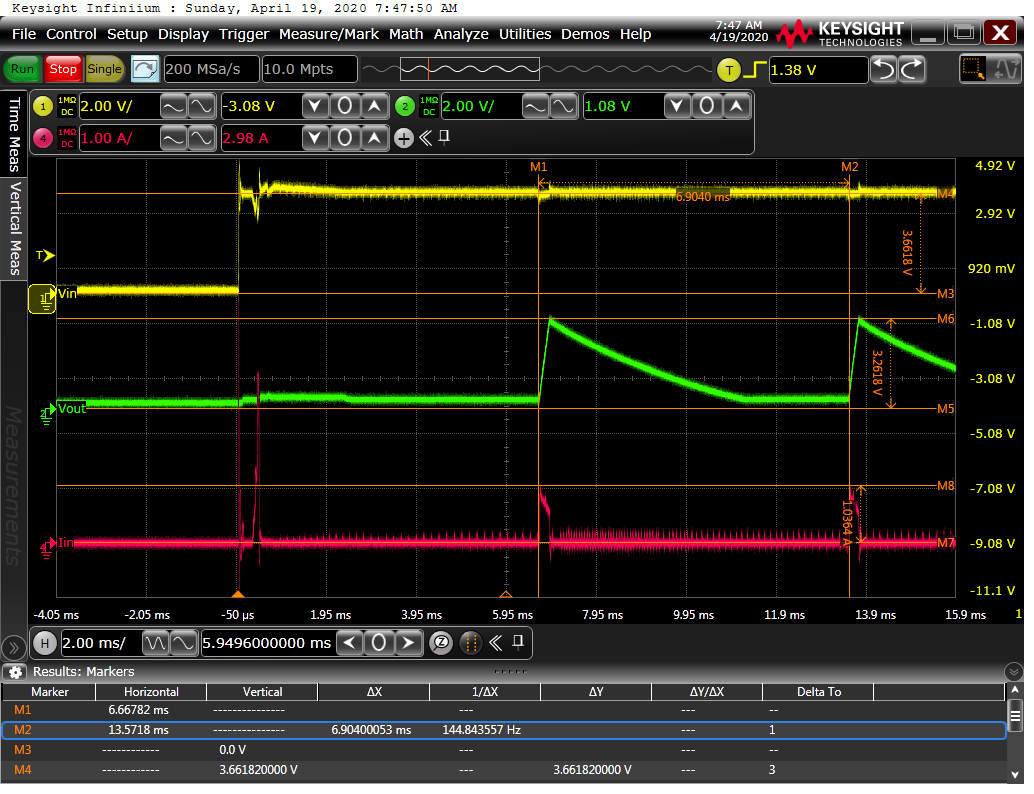Open the Measure/Mark menu
Image resolution: width=1034 pixels, height=794 pixels.
point(328,34)
